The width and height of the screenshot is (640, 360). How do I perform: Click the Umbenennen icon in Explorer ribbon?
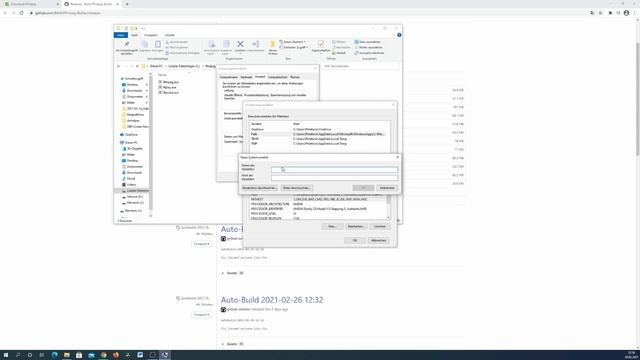256,44
